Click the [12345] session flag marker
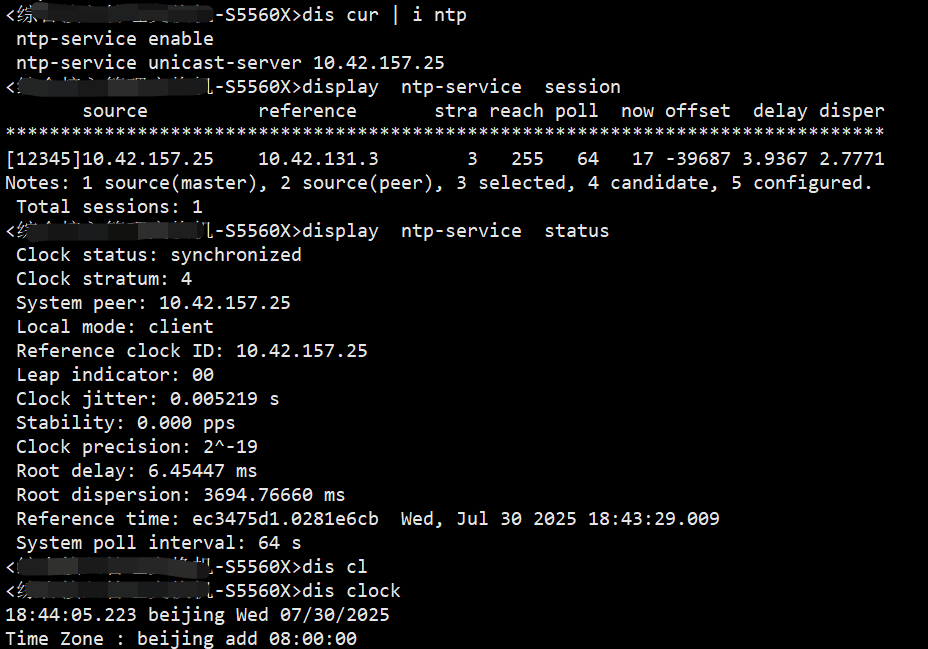The width and height of the screenshot is (928, 649). (43, 159)
